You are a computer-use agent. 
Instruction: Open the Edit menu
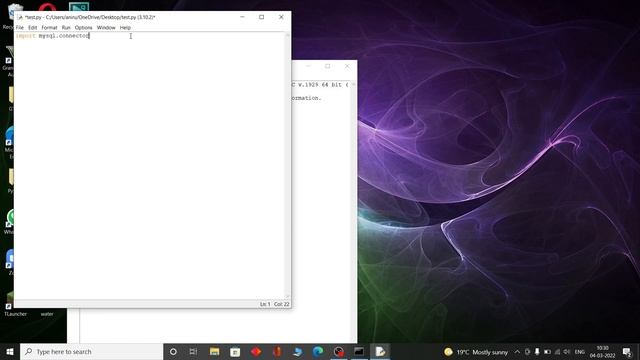pos(33,27)
